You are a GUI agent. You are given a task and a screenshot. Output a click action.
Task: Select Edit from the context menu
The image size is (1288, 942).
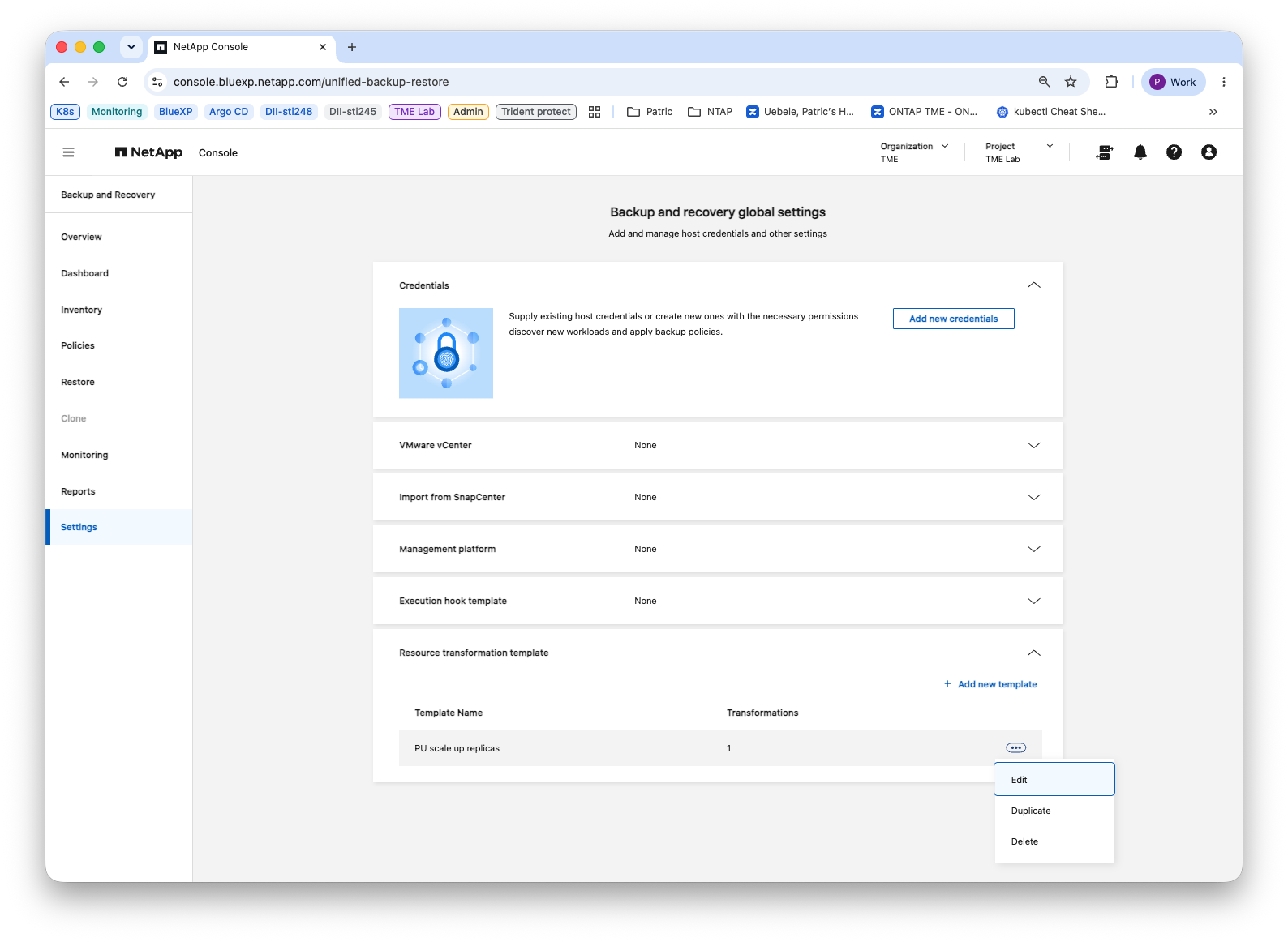tap(1054, 780)
